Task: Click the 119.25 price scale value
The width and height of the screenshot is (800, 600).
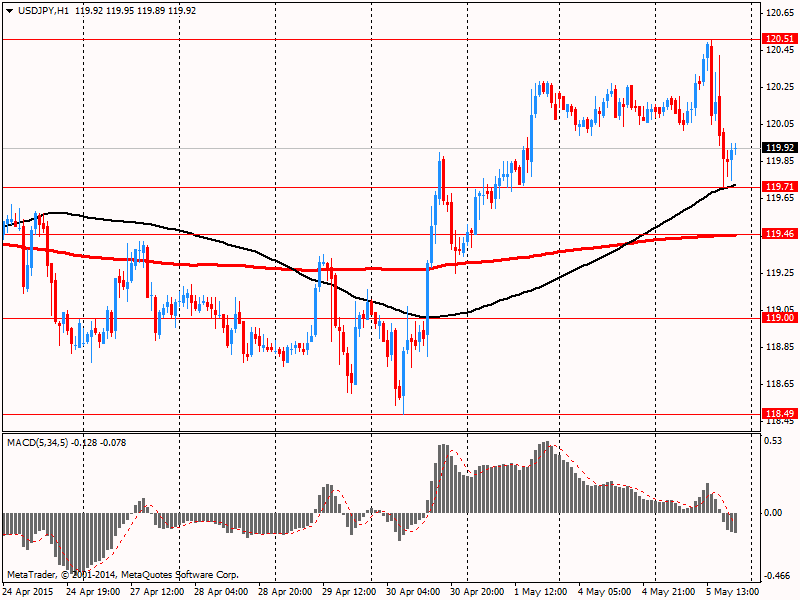Action: coord(780,273)
